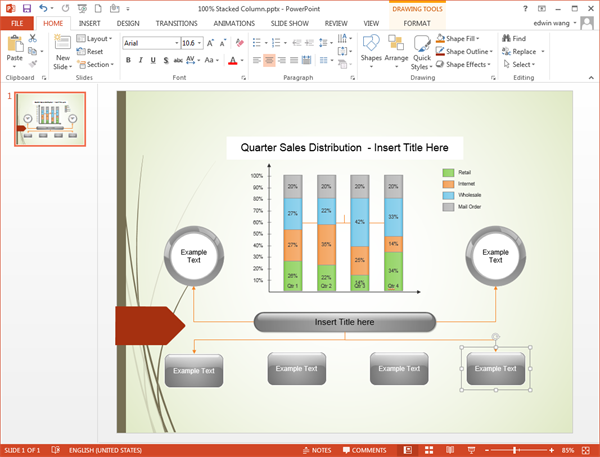The height and width of the screenshot is (457, 600).
Task: Toggle Italic text formatting
Action: [141, 60]
